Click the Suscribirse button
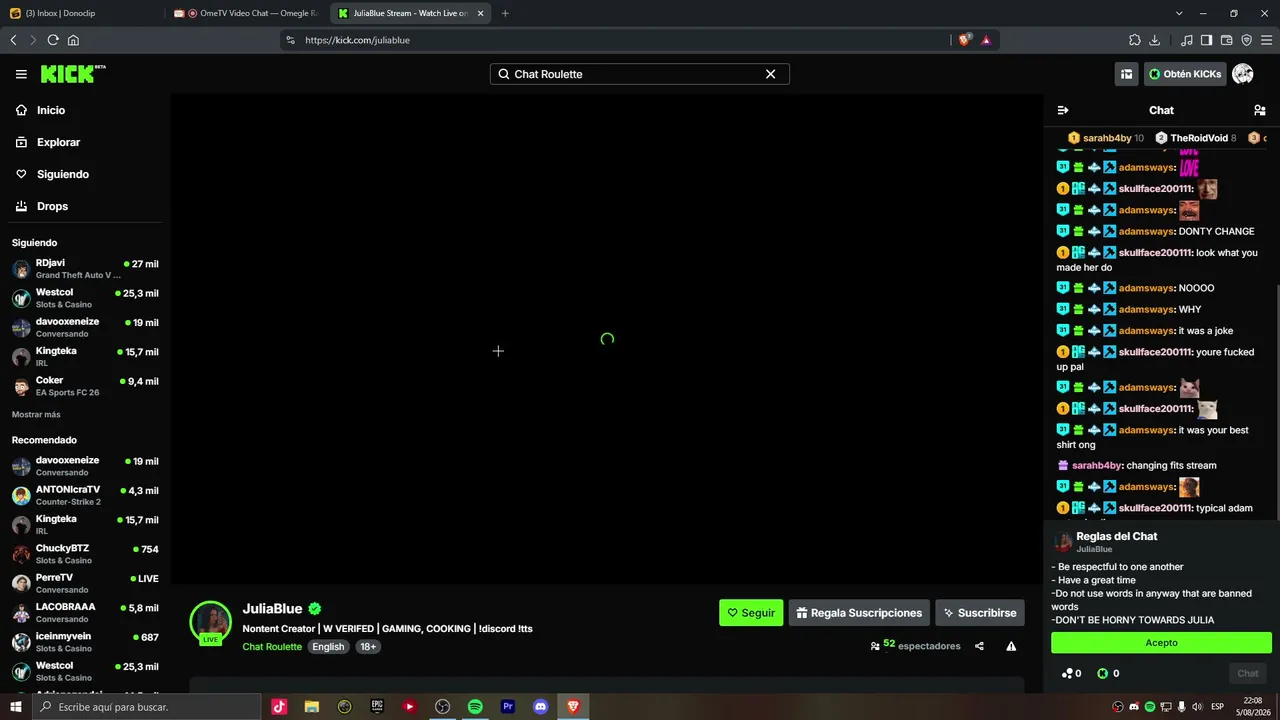This screenshot has height=720, width=1280. (x=980, y=613)
